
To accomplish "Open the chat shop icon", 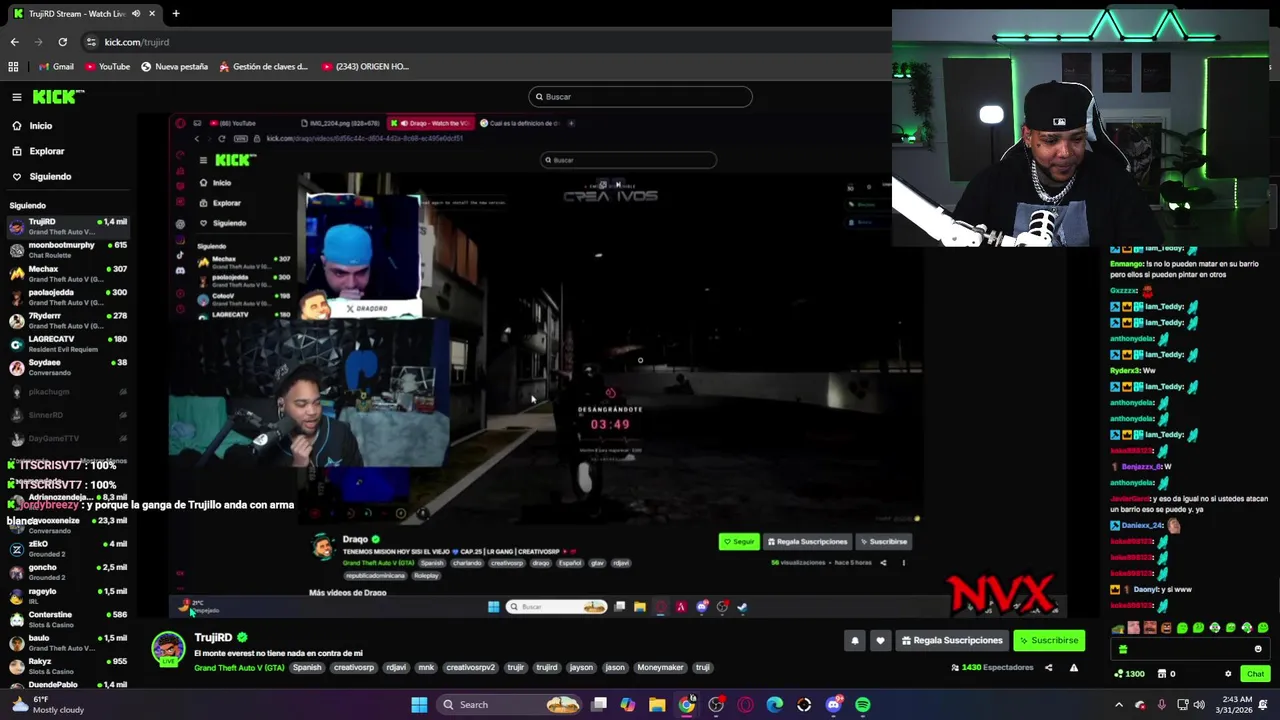I will [x=1166, y=674].
